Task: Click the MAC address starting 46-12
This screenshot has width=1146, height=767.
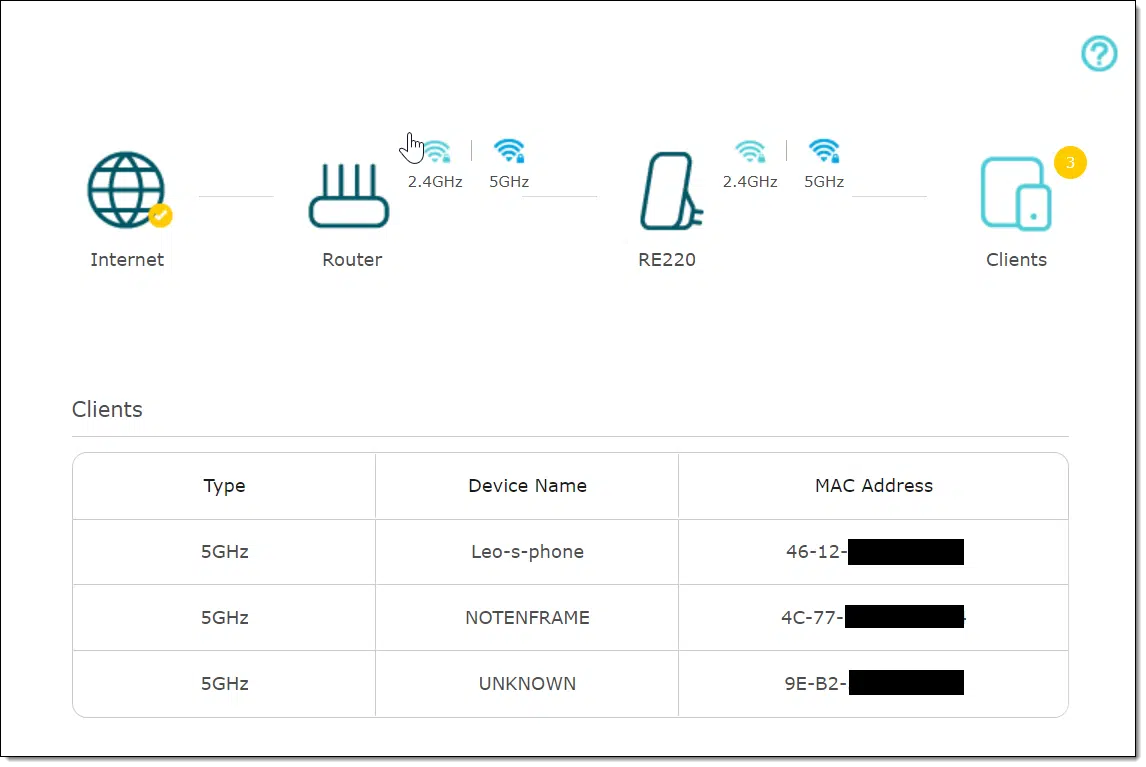Action: 874,552
